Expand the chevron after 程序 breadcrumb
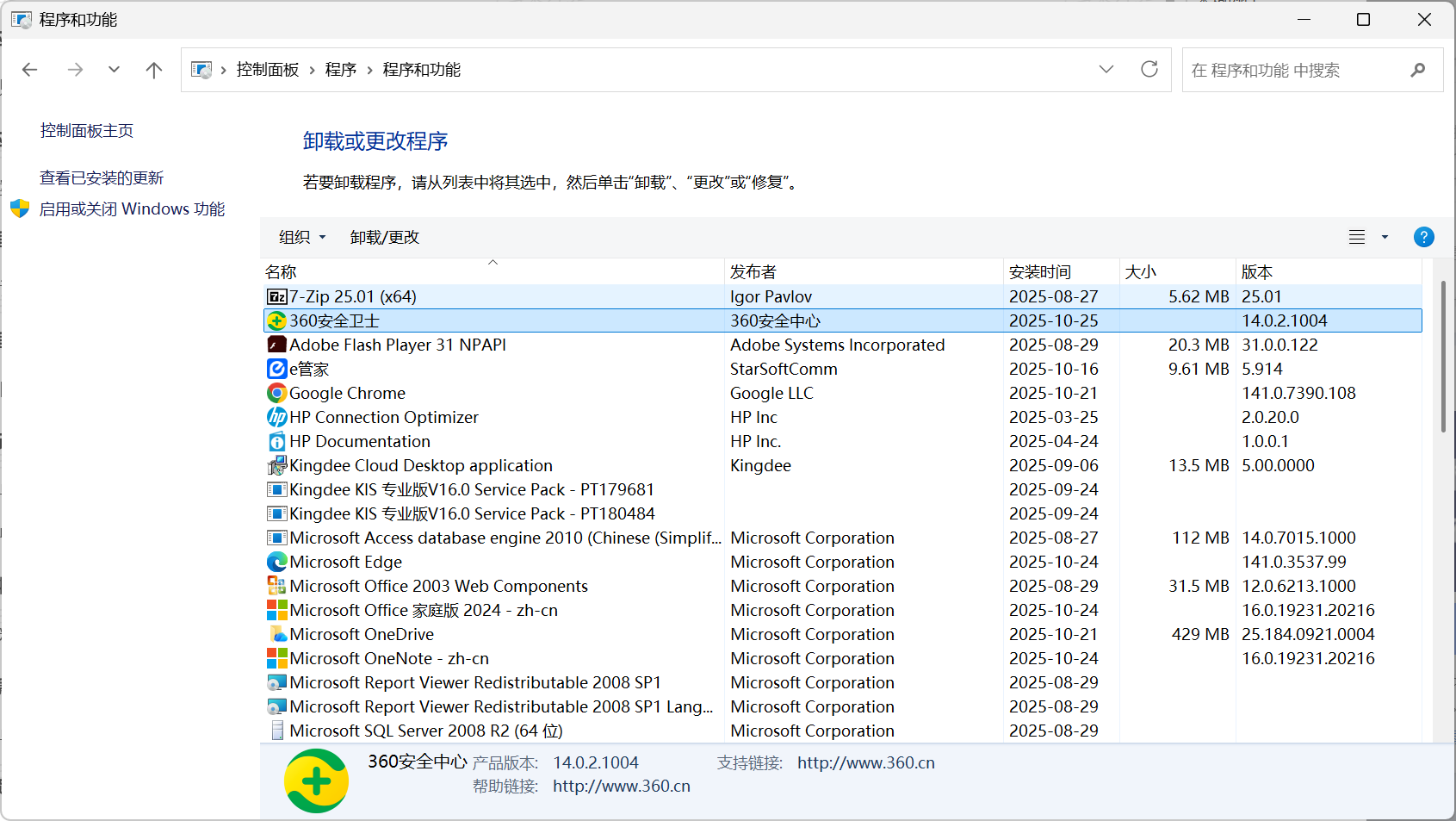The width and height of the screenshot is (1456, 821). 369,70
